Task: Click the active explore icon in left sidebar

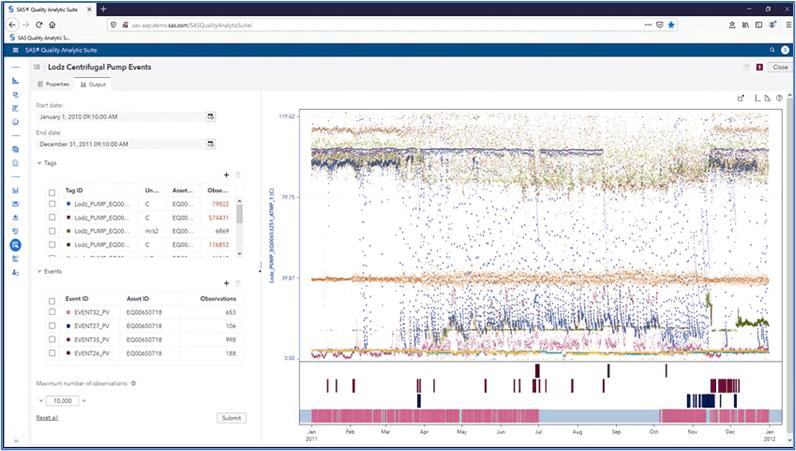Action: tap(15, 245)
